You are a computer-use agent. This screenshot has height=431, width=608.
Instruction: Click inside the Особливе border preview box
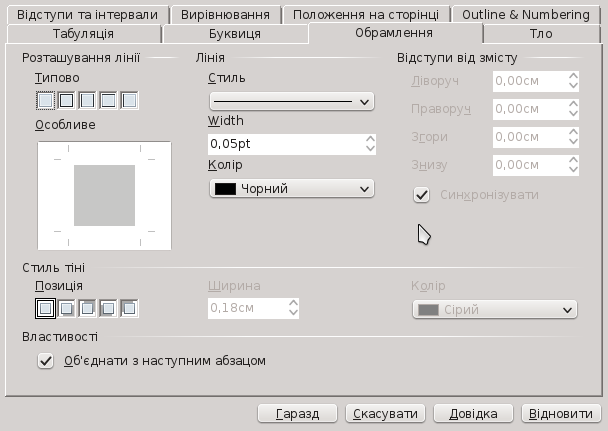pos(104,195)
